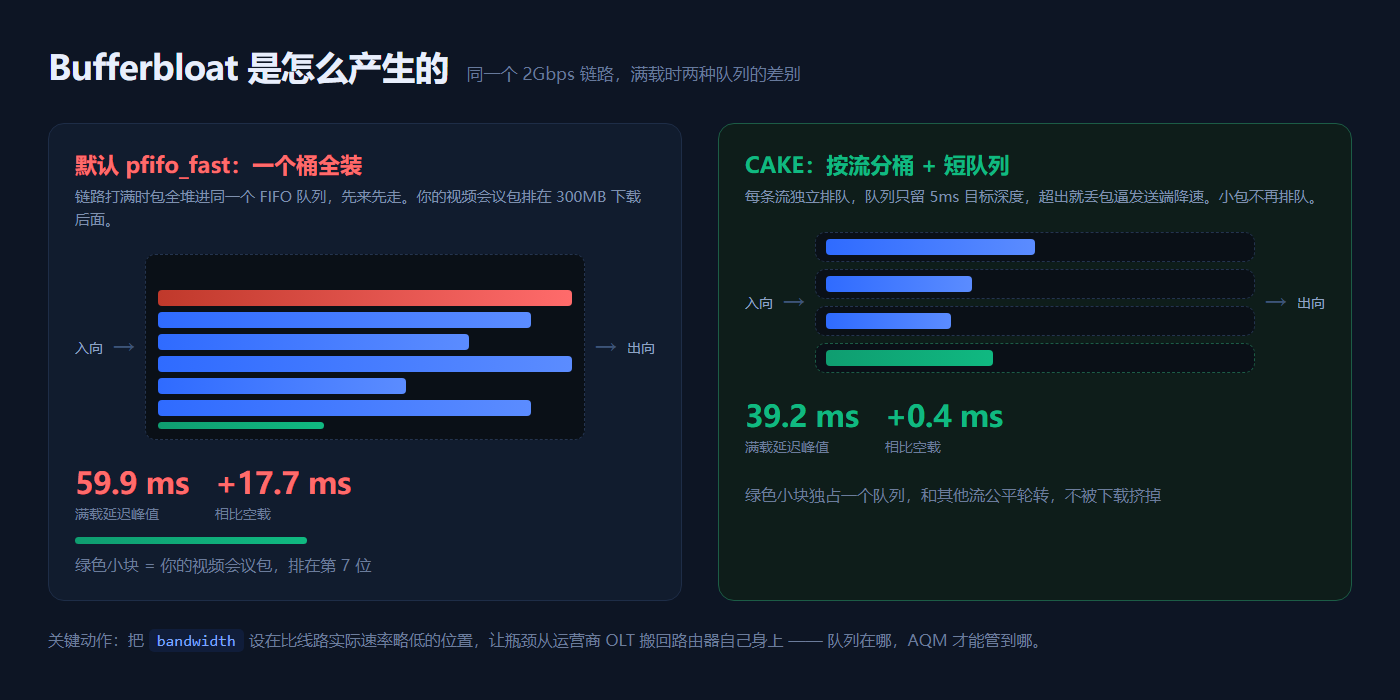Click the "59.9 ms" latency value
The width and height of the screenshot is (1400, 700).
pos(133,484)
